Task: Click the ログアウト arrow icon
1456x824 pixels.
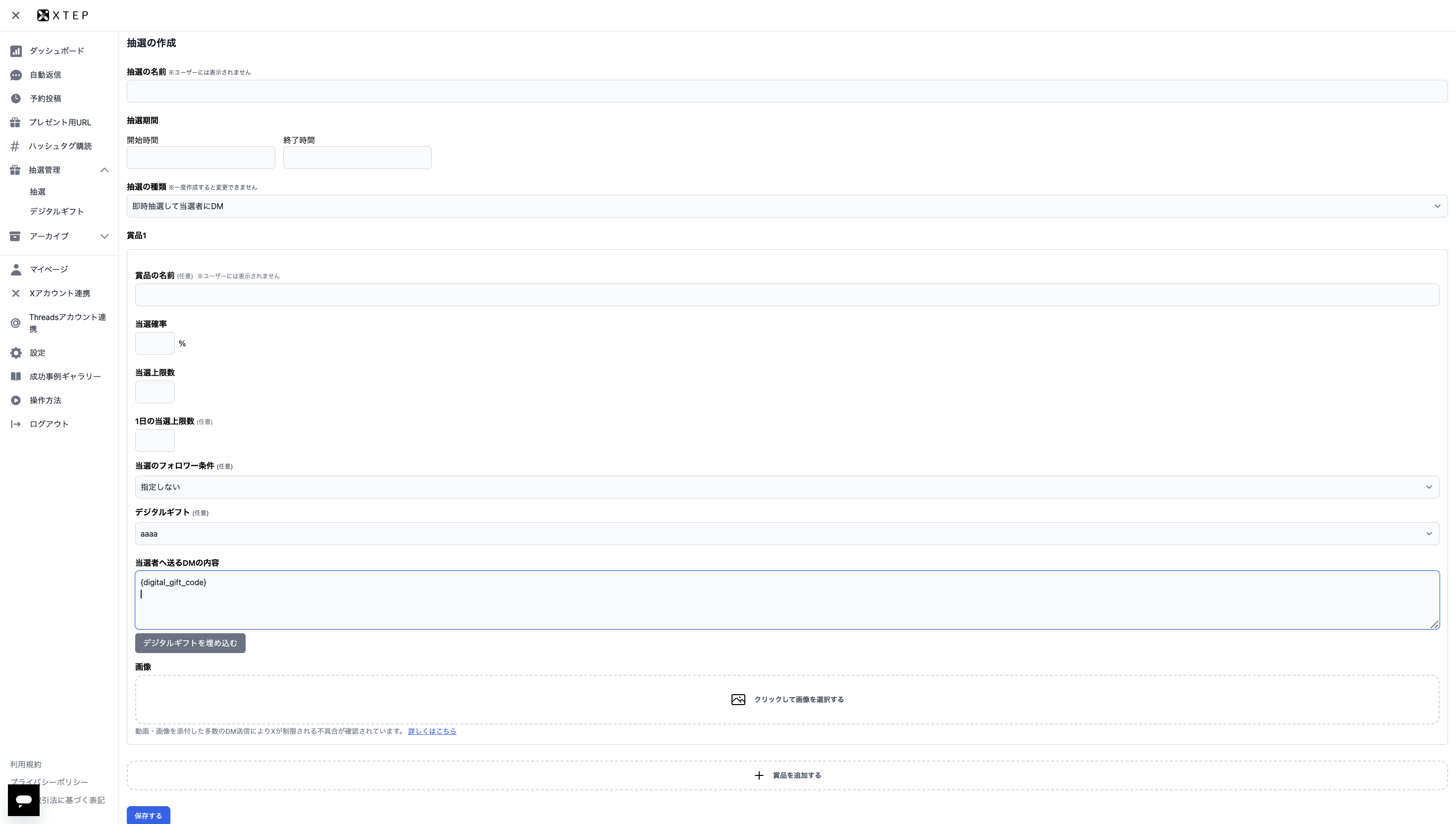Action: [16, 424]
